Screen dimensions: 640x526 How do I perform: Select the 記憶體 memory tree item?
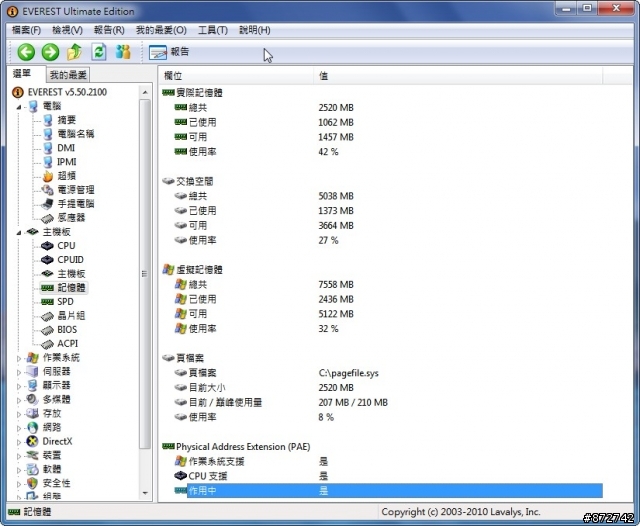(71, 288)
